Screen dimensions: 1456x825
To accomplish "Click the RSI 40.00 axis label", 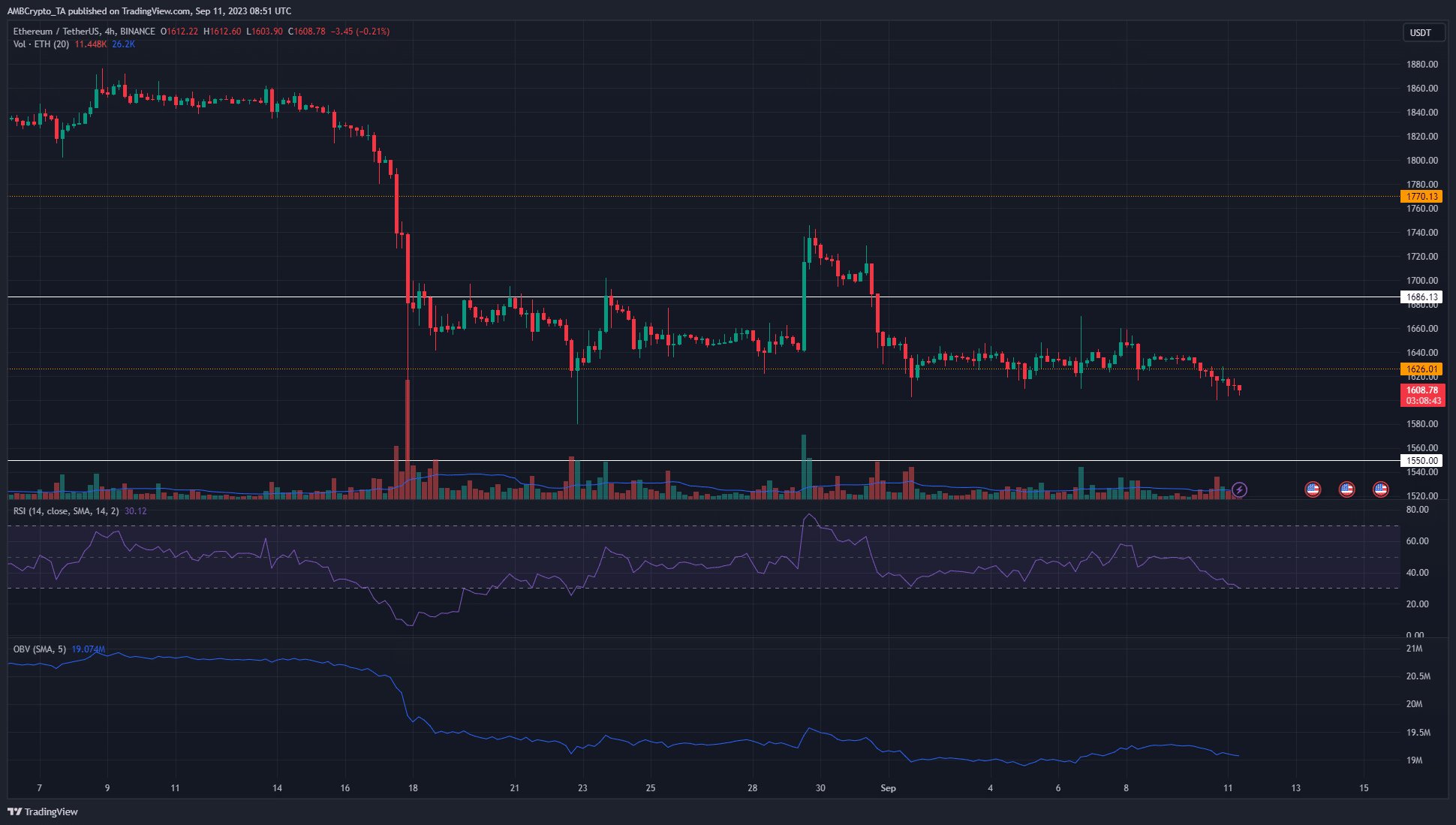I will (x=1418, y=573).
